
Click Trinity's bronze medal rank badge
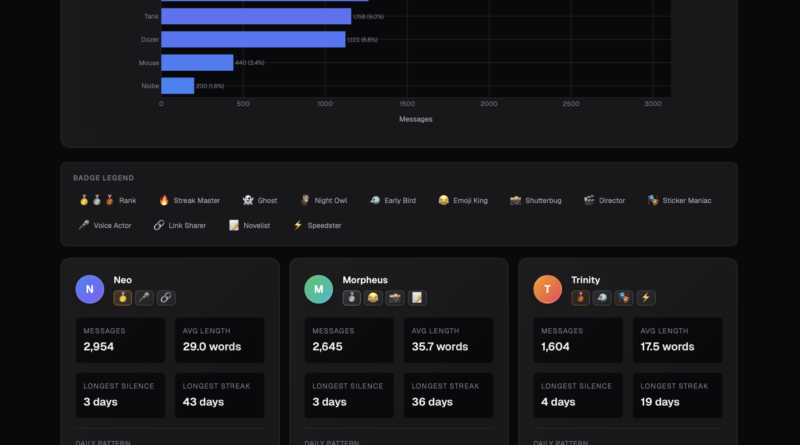pos(581,297)
